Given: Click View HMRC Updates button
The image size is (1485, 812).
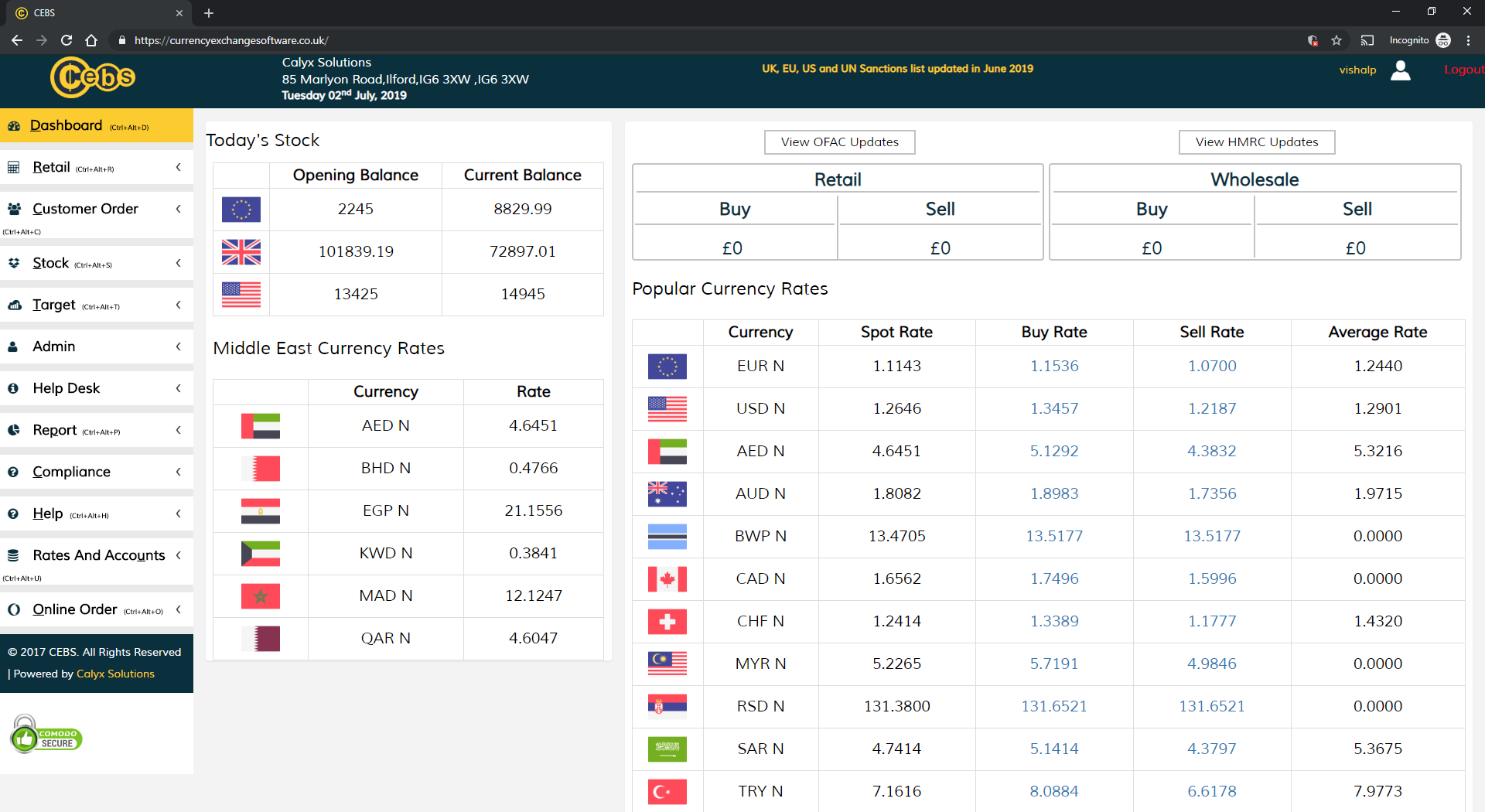Looking at the screenshot, I should (1256, 142).
